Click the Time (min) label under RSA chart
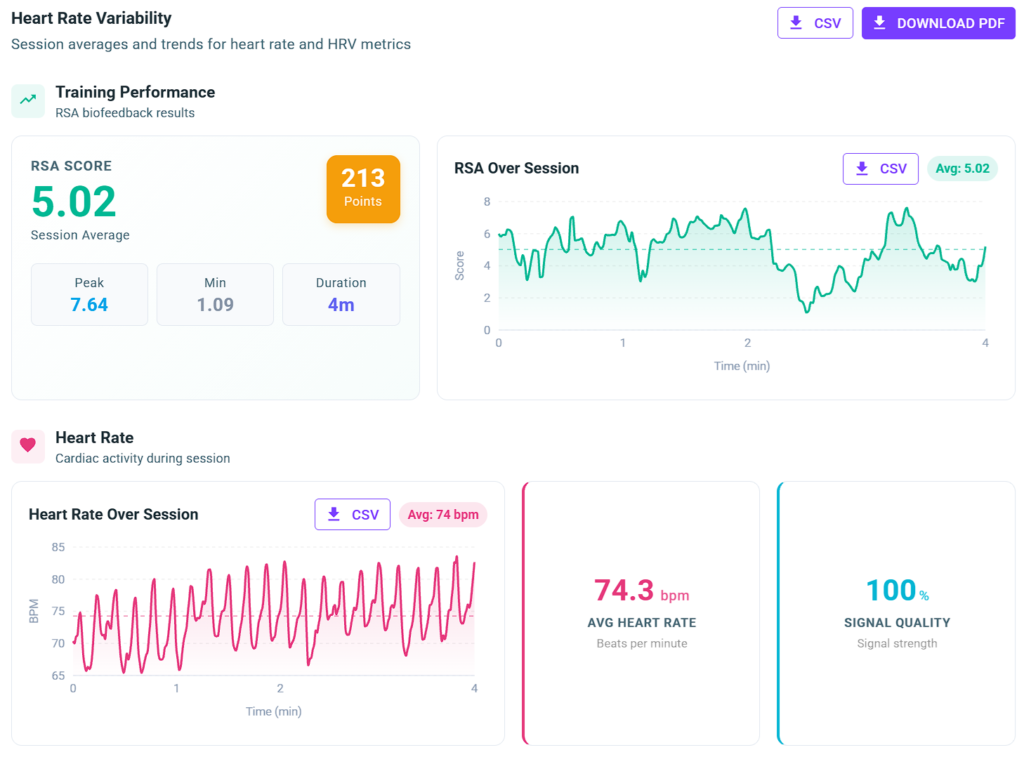Image resolution: width=1024 pixels, height=757 pixels. [x=742, y=366]
